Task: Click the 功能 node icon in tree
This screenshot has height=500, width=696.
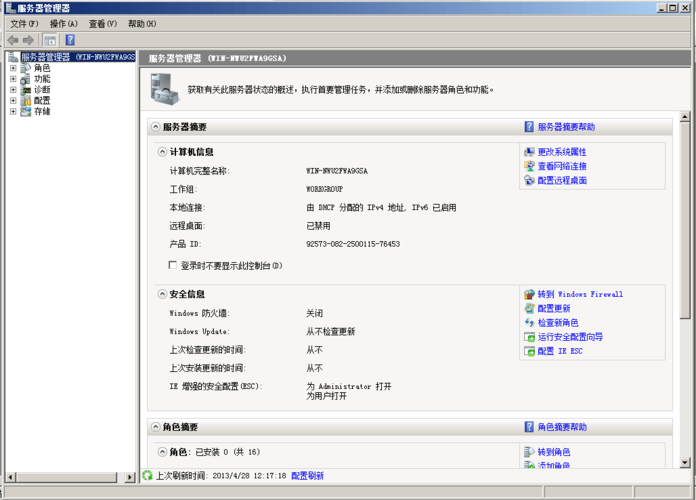Action: click(x=26, y=79)
